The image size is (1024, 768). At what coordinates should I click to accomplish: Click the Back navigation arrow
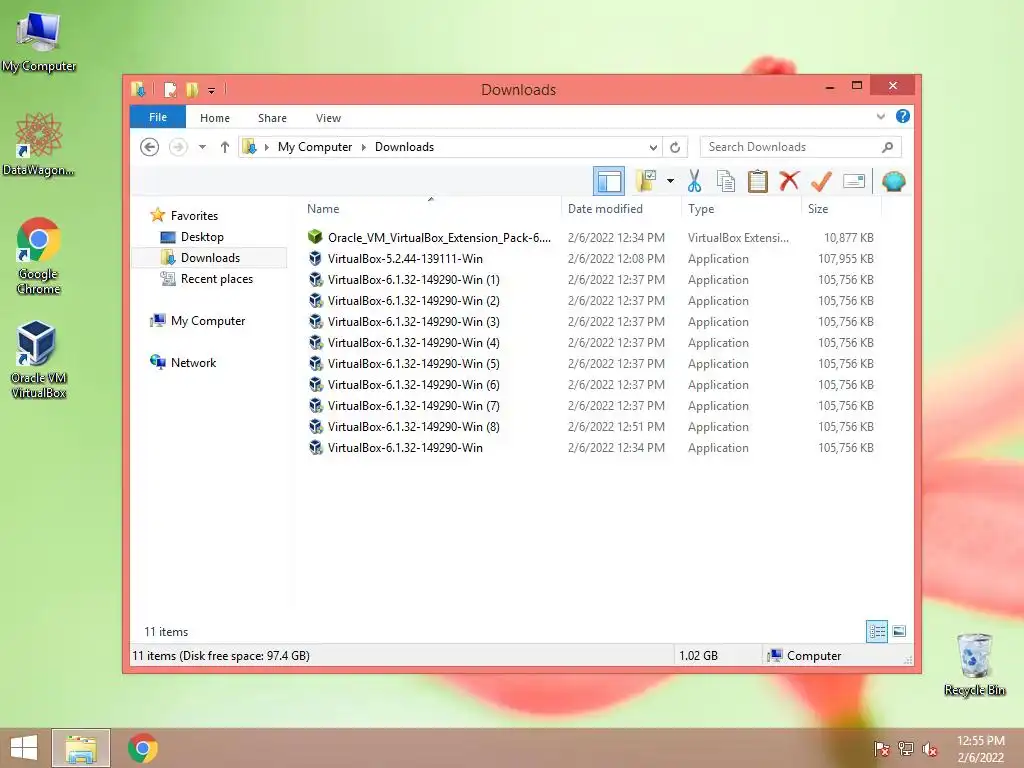[x=150, y=147]
